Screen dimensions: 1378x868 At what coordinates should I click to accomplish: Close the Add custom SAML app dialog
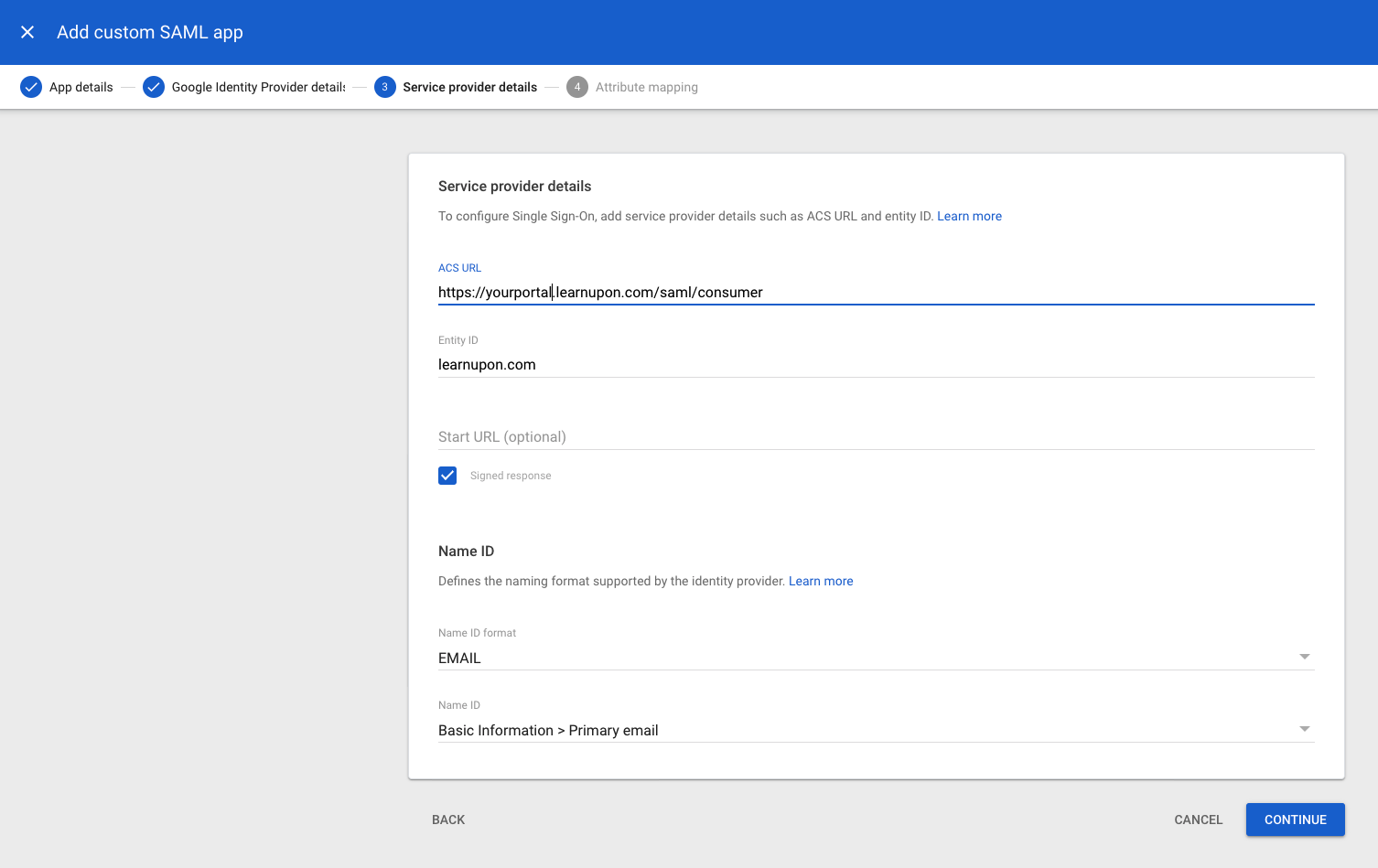(x=27, y=32)
